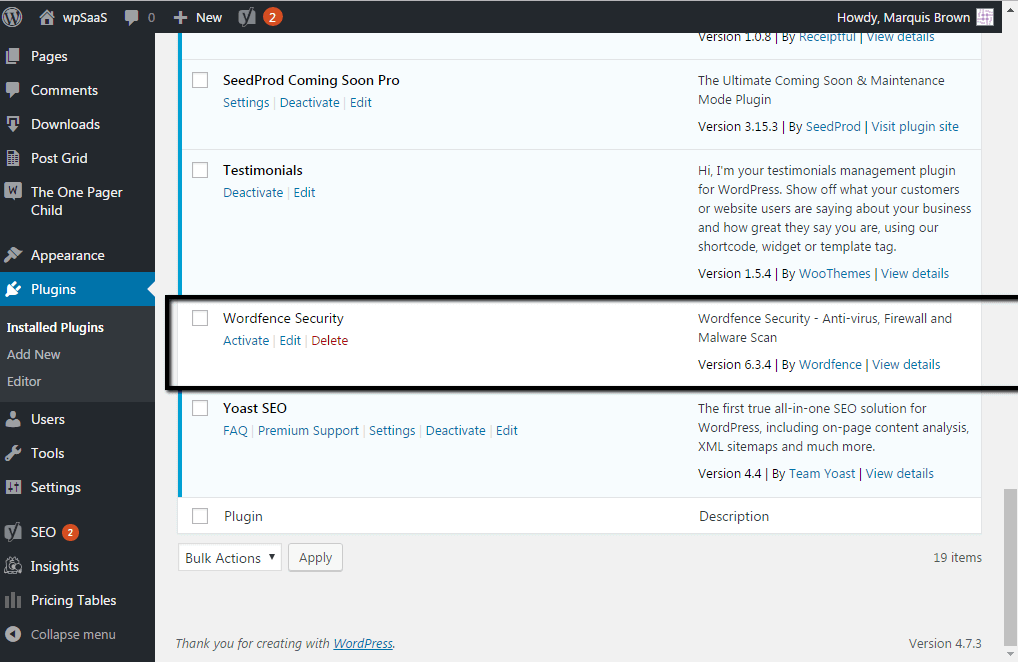The image size is (1018, 662).
Task: Open the Yoast SEO FAQ link
Action: [x=236, y=431]
